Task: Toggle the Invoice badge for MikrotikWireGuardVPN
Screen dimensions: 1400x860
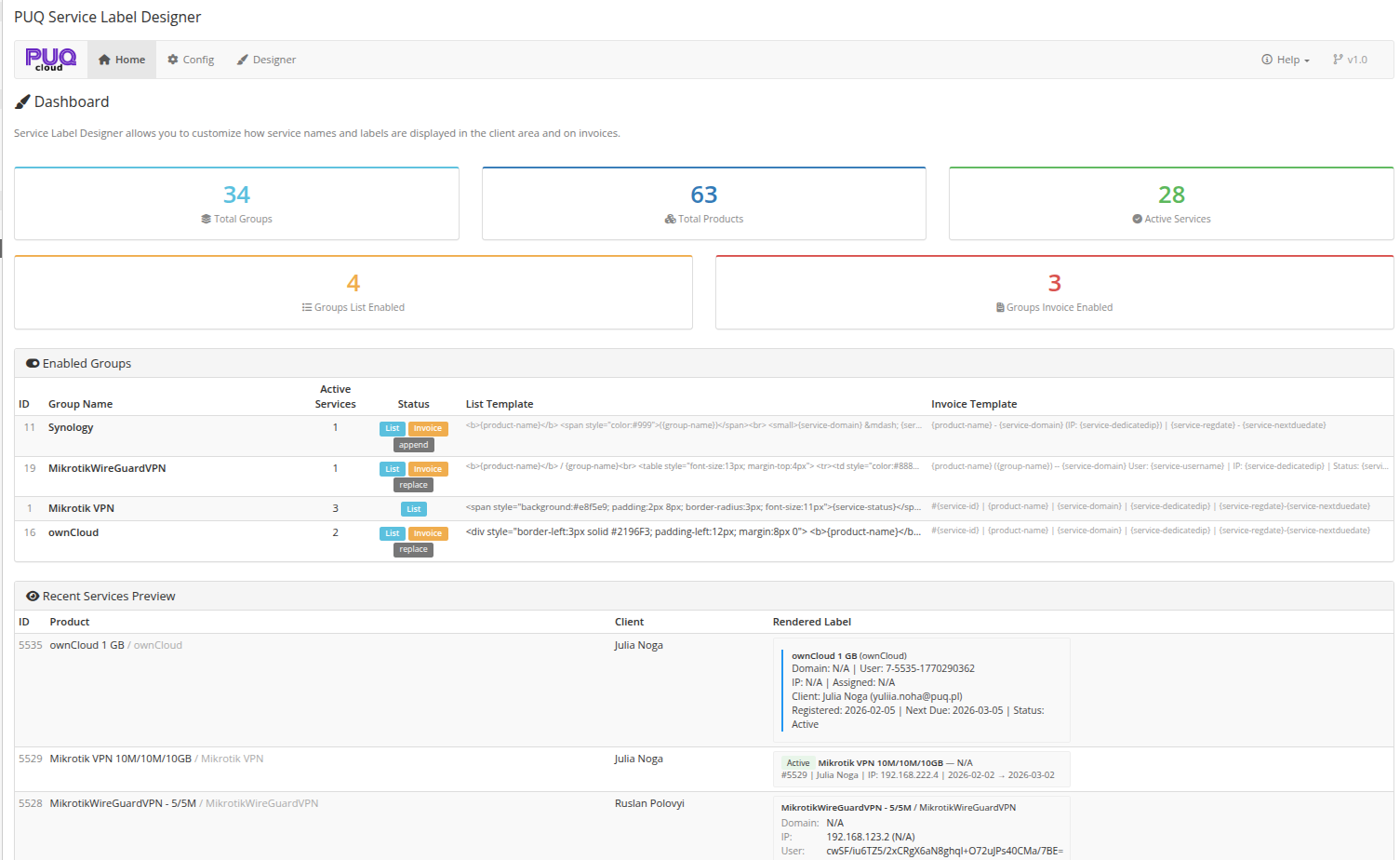Action: (x=427, y=468)
